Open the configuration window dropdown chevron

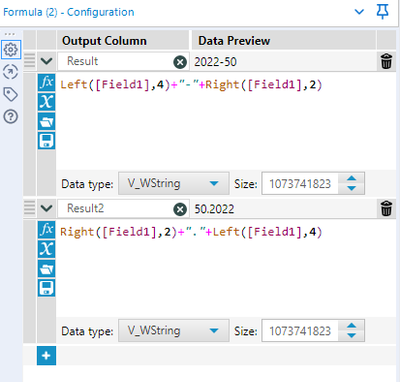[x=359, y=12]
